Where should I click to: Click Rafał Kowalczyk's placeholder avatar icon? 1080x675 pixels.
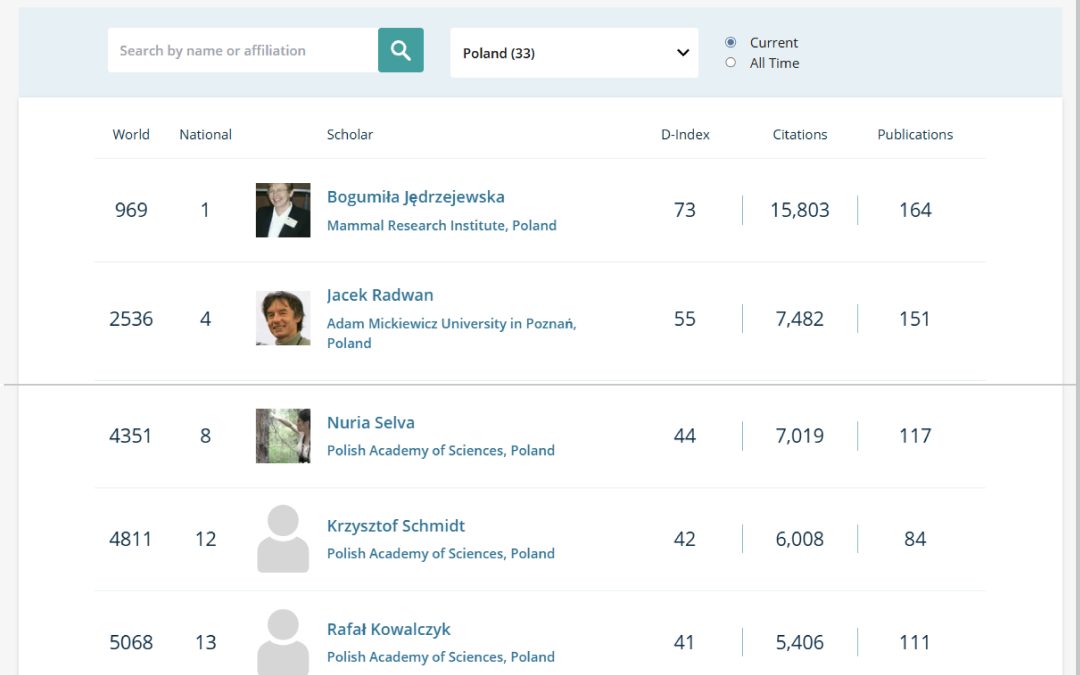pos(282,641)
